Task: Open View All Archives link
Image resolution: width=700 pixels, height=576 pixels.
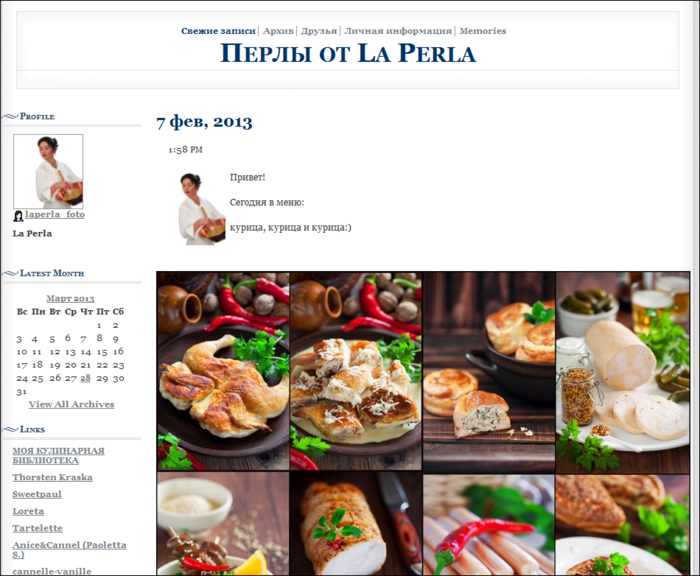Action: 71,404
